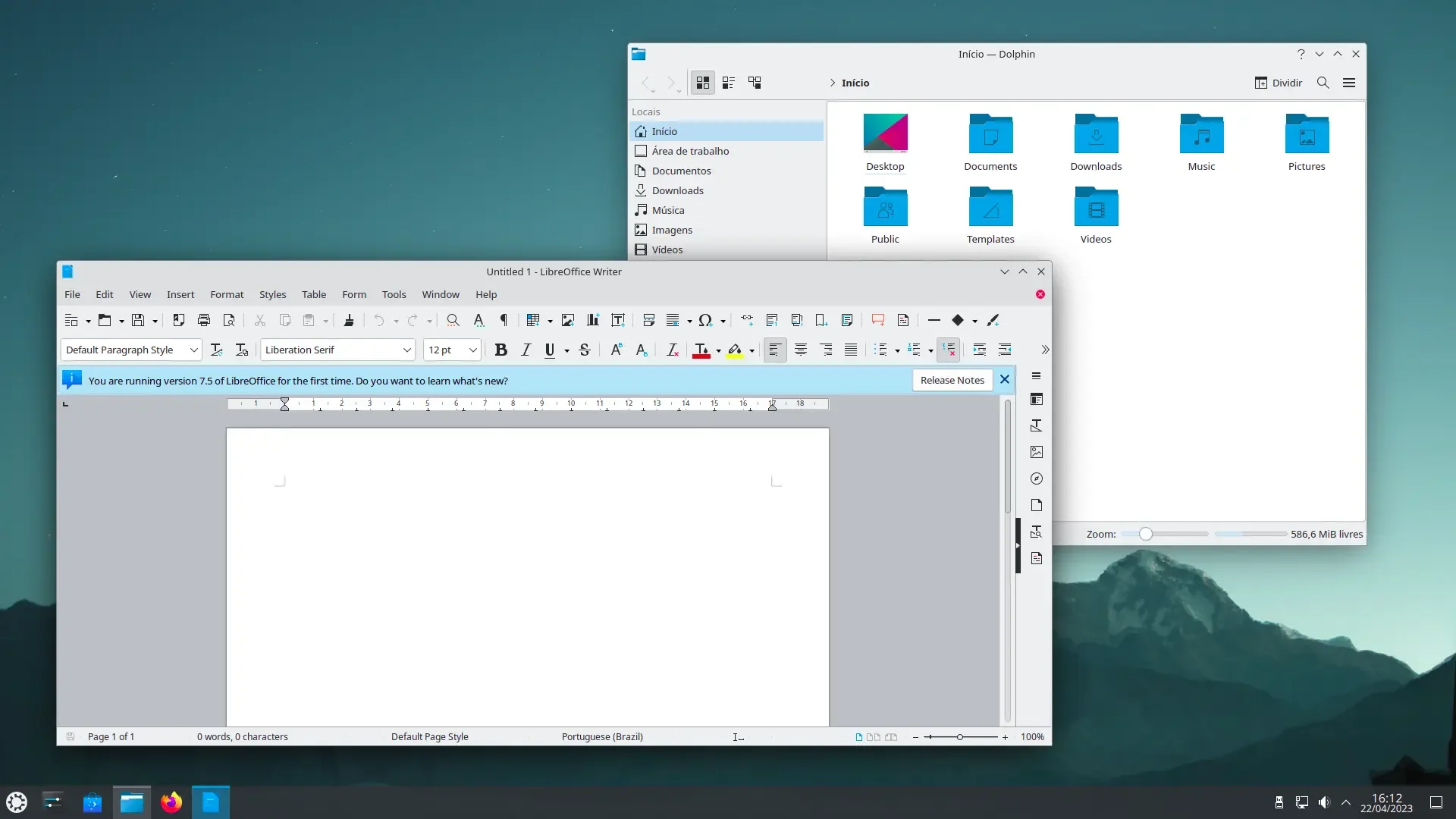Open the 12 pt font size dropdown
This screenshot has height=819, width=1456.
(473, 350)
